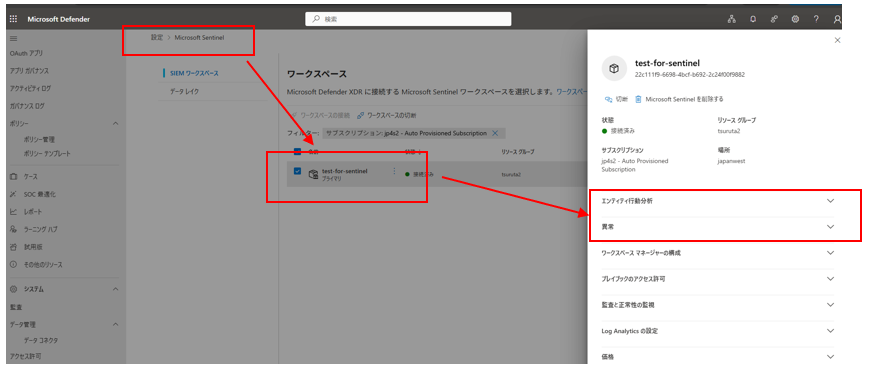Select the データ レイク tab
Screen dimensions: 881x369
(184, 91)
